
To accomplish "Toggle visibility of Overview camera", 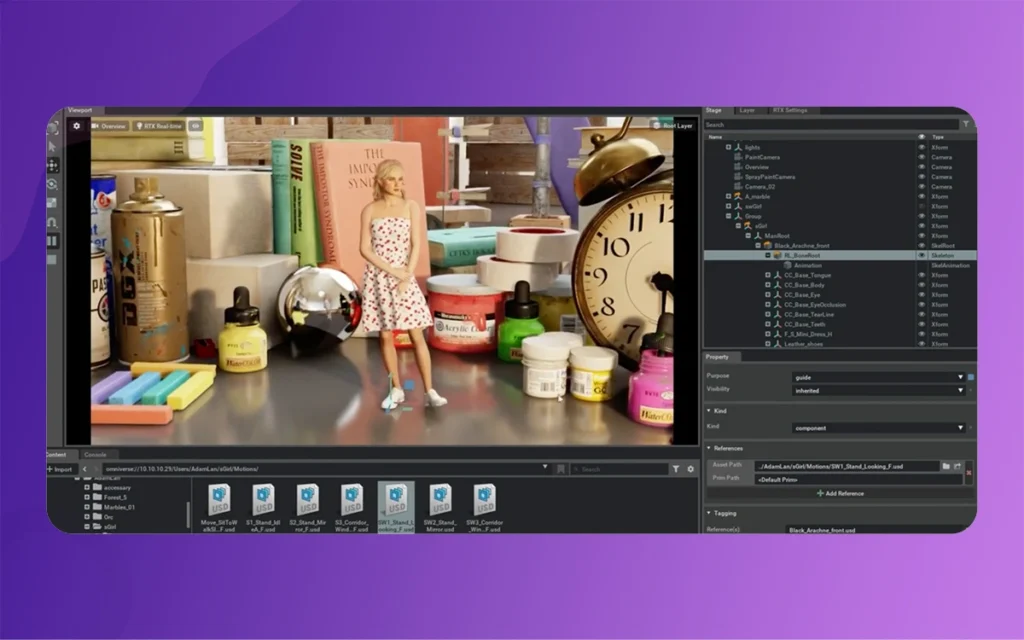I will point(921,167).
